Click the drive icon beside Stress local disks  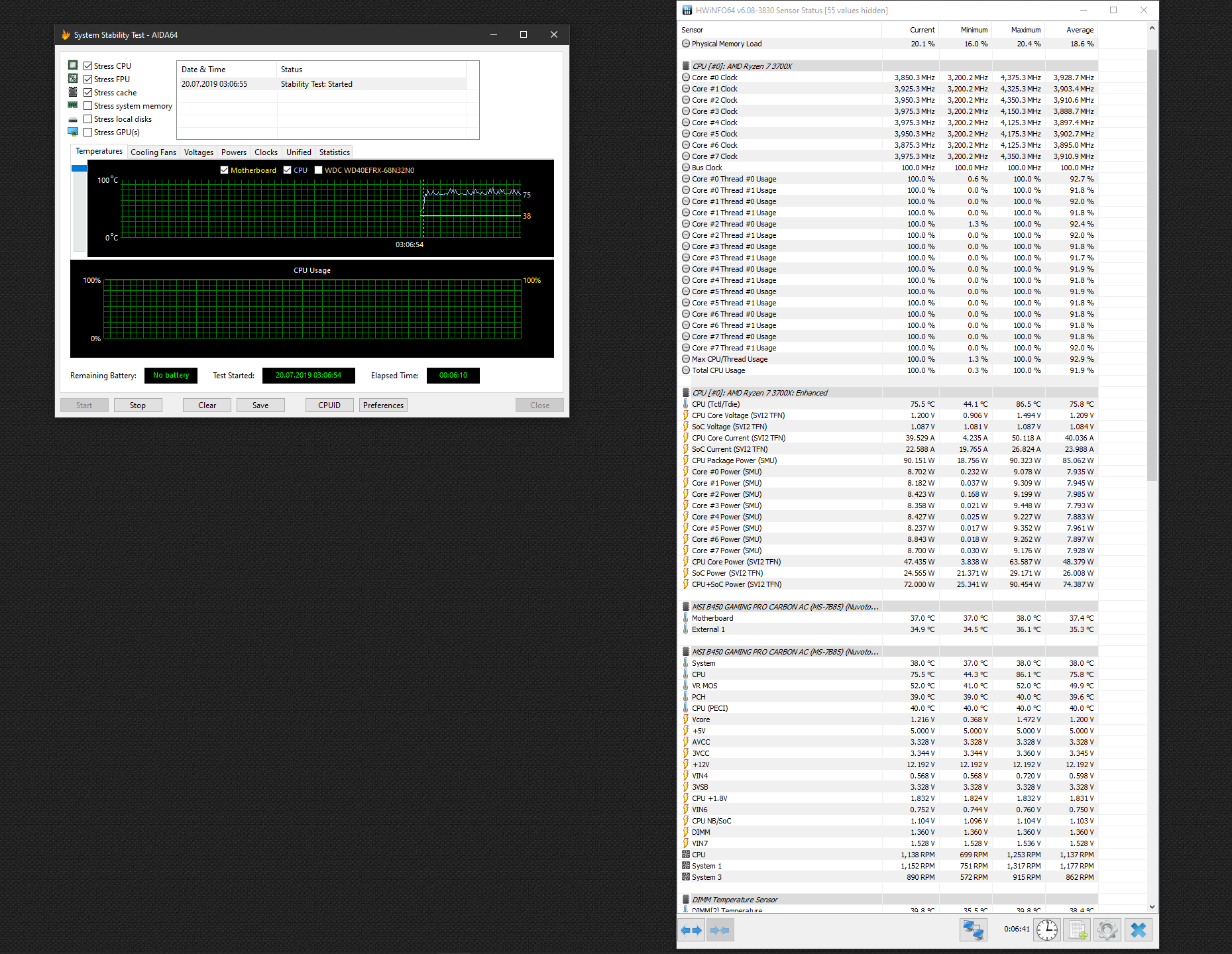click(73, 119)
